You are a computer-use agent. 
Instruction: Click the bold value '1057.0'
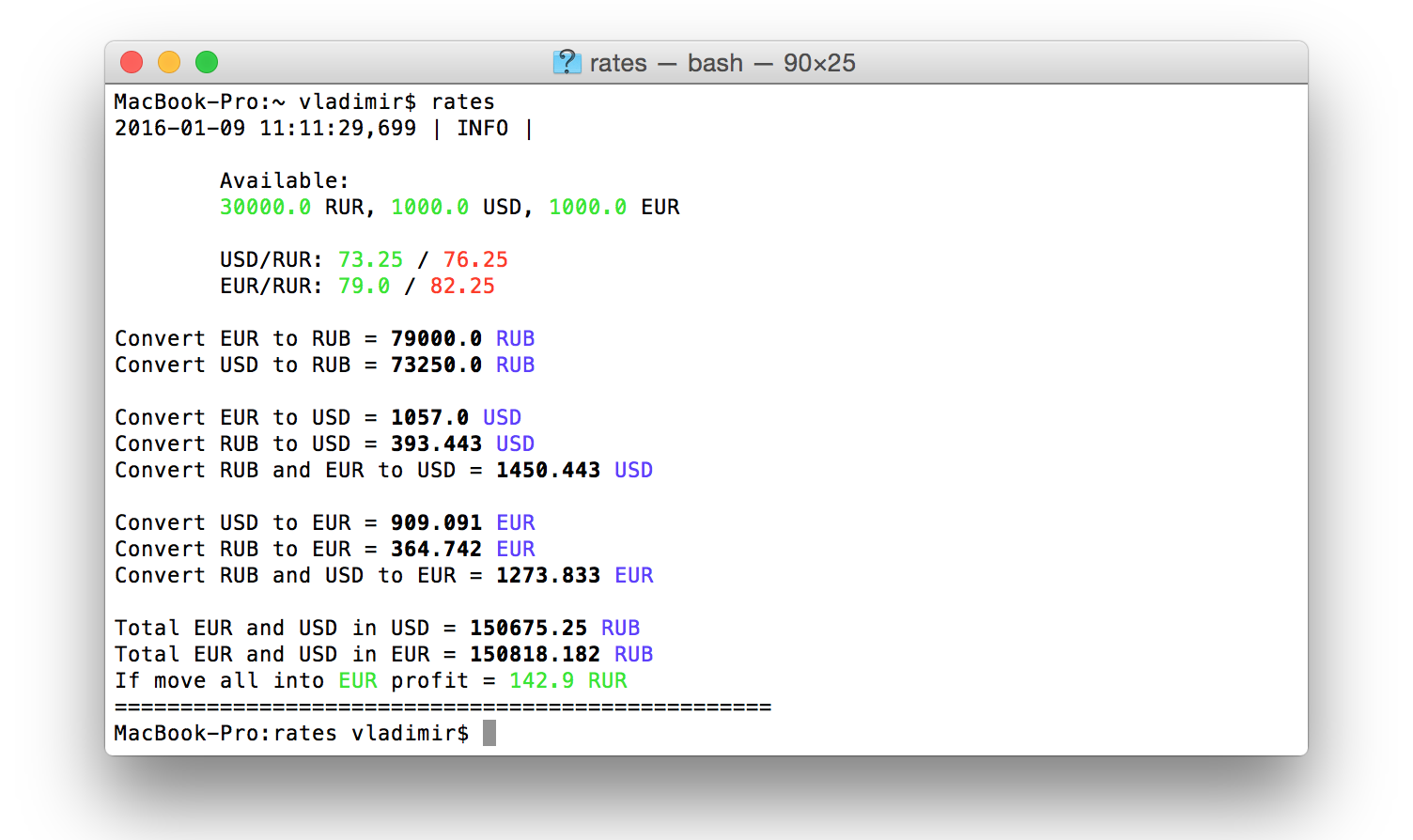click(429, 417)
